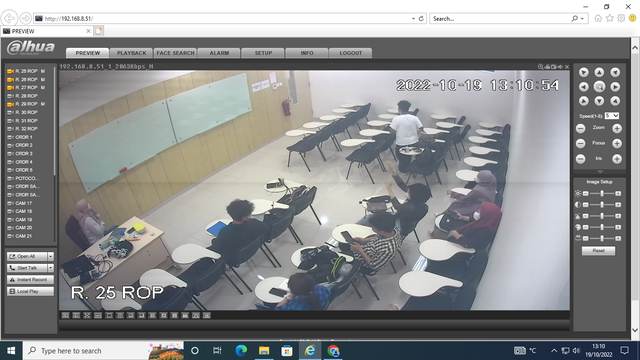Click the brightness slider handle
The image size is (640, 360).
tap(602, 193)
